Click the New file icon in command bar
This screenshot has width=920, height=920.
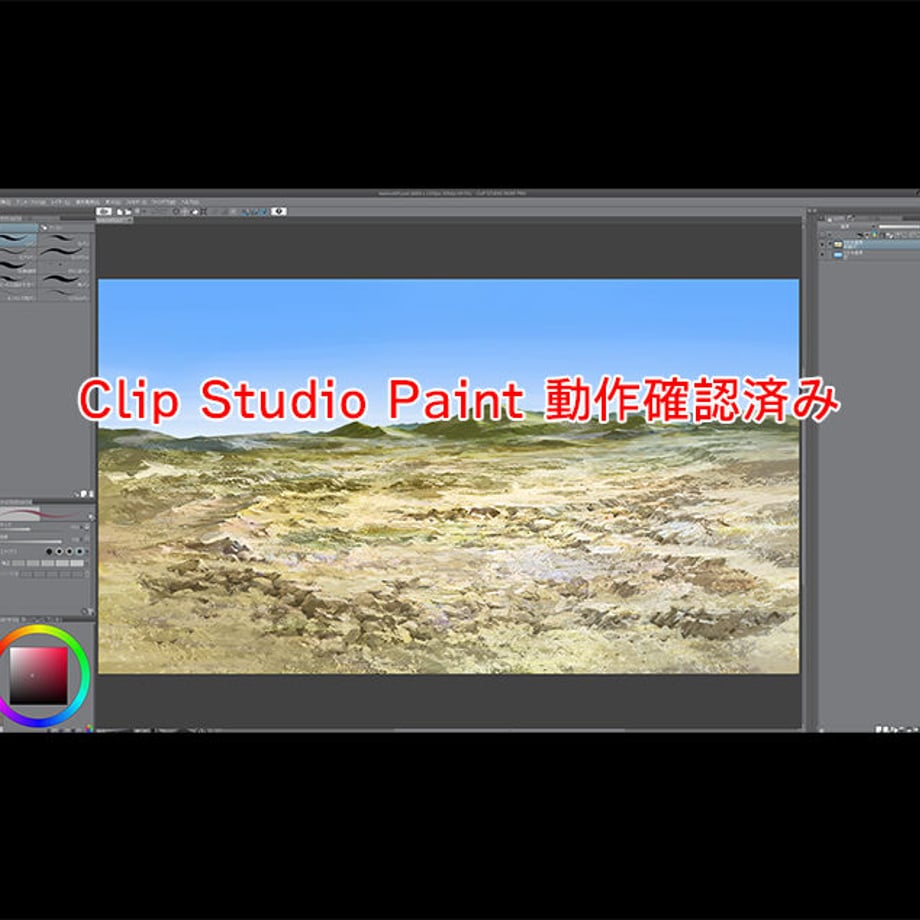[119, 212]
